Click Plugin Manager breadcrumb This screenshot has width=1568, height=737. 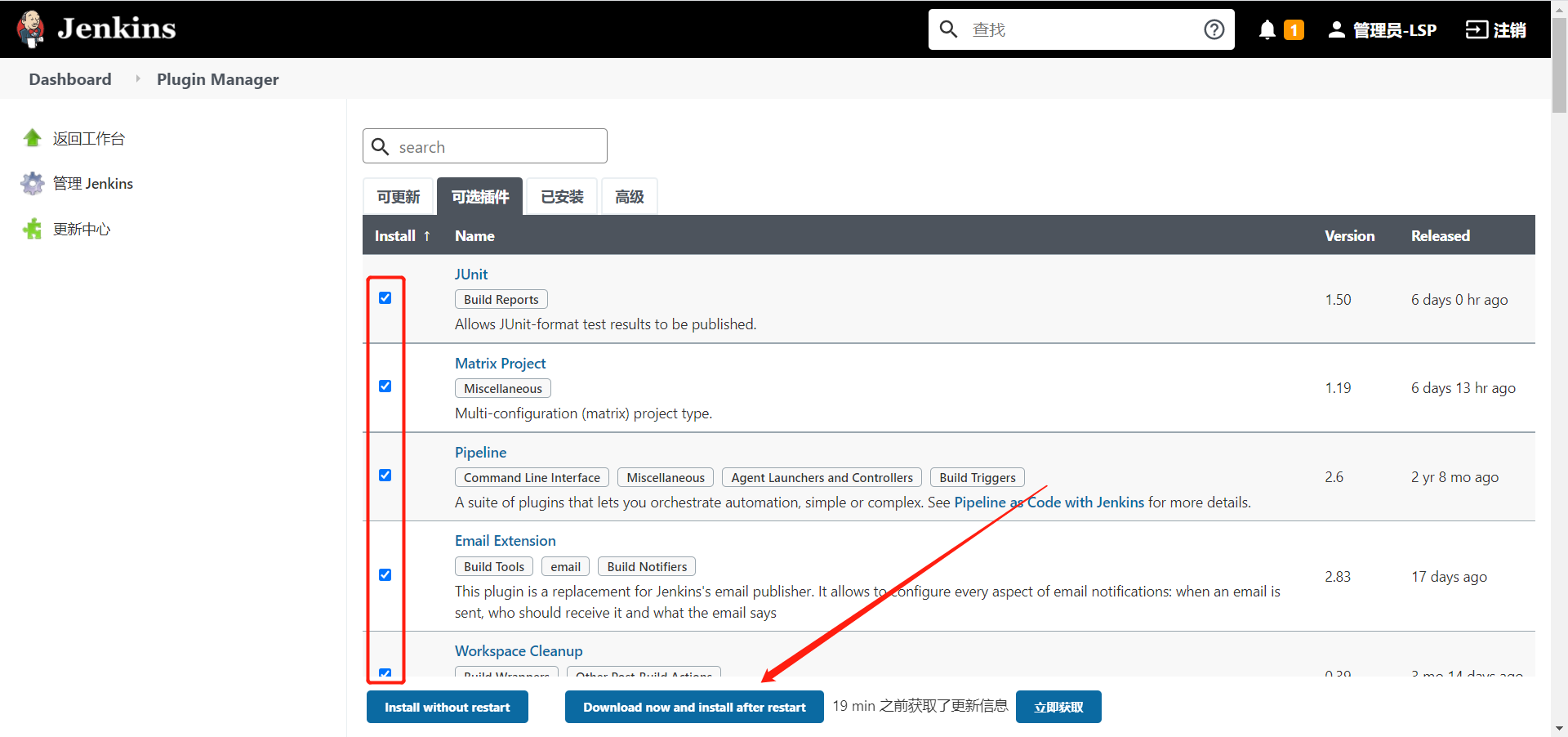217,79
